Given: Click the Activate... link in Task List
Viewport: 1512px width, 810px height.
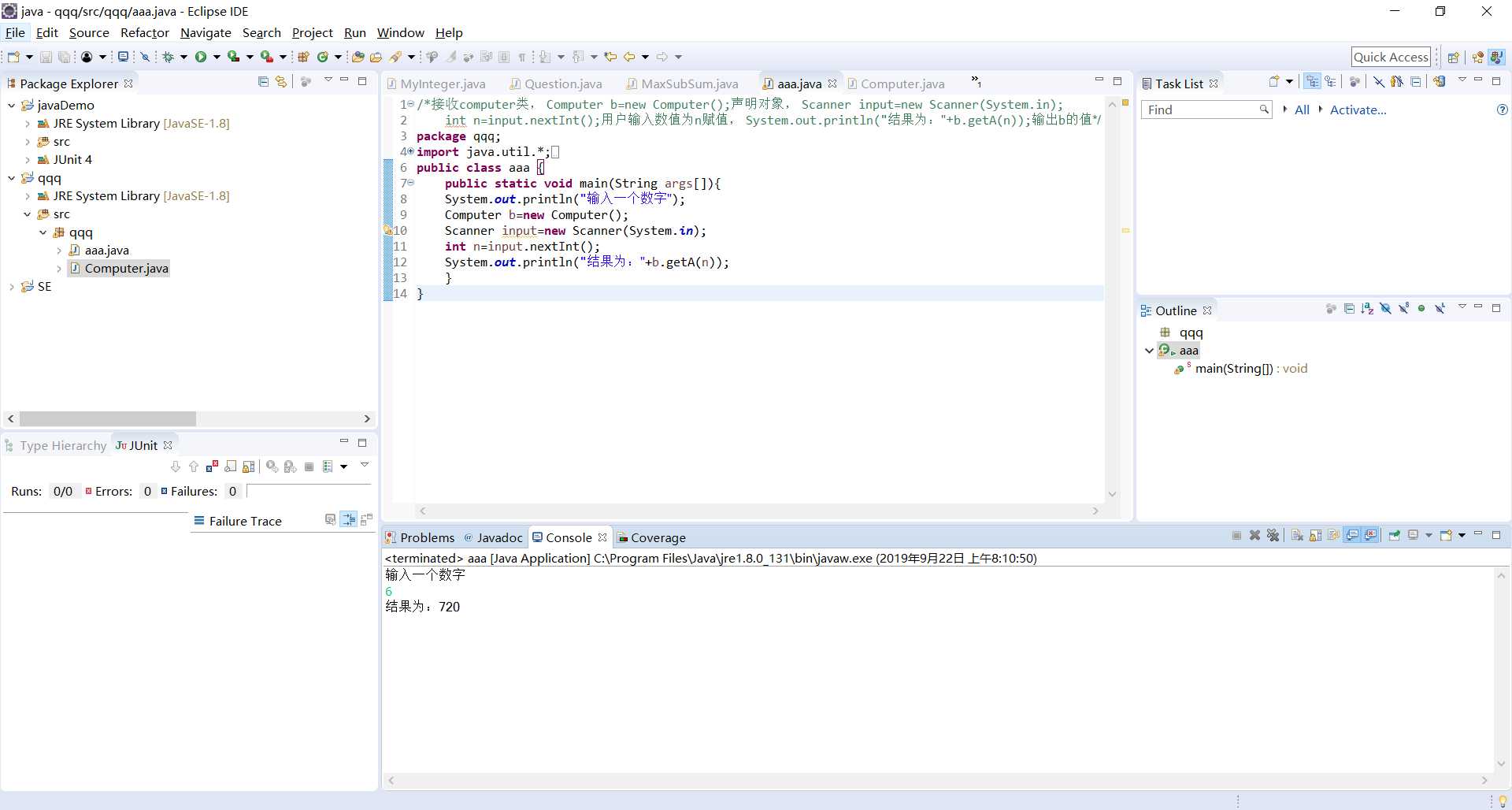Looking at the screenshot, I should tap(1358, 110).
